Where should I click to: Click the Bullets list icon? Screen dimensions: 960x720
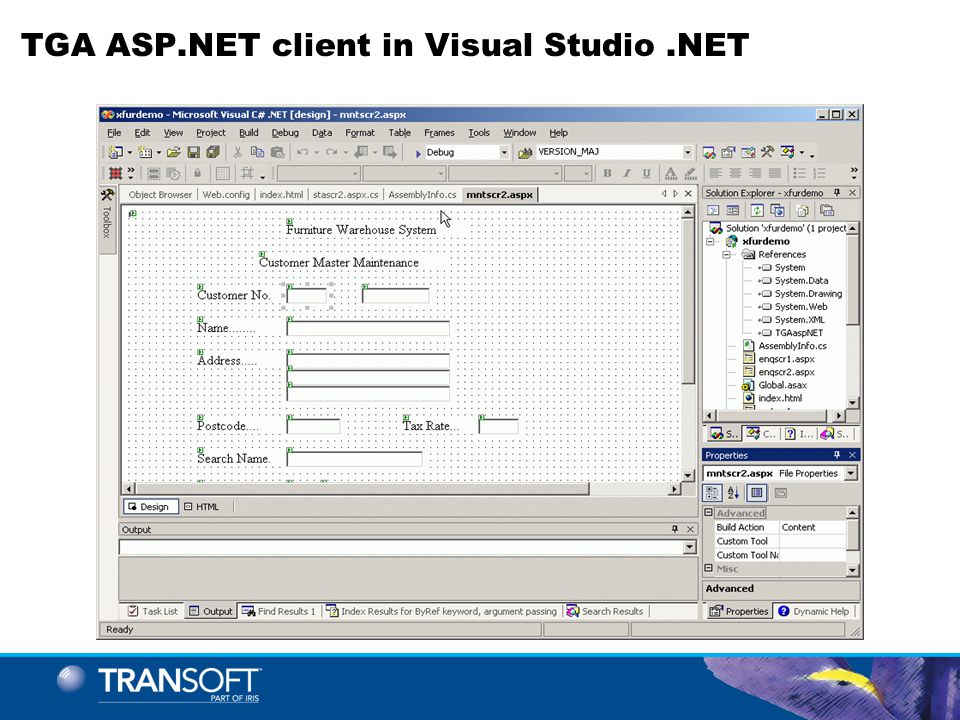tap(799, 173)
